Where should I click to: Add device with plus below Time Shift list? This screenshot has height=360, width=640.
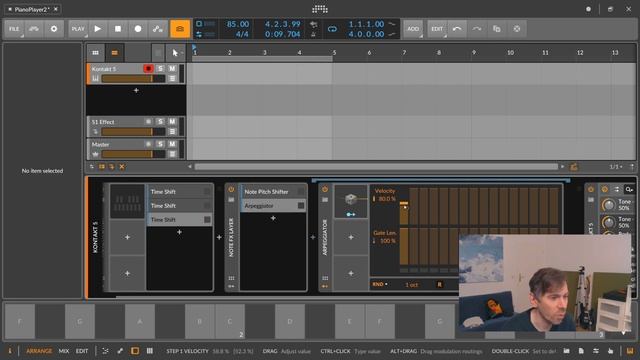tap(179, 232)
